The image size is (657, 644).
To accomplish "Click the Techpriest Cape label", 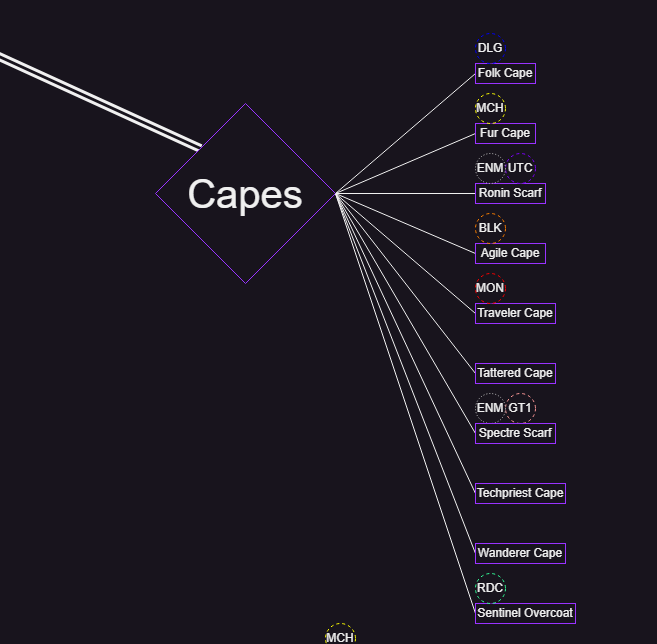I will coord(520,493).
